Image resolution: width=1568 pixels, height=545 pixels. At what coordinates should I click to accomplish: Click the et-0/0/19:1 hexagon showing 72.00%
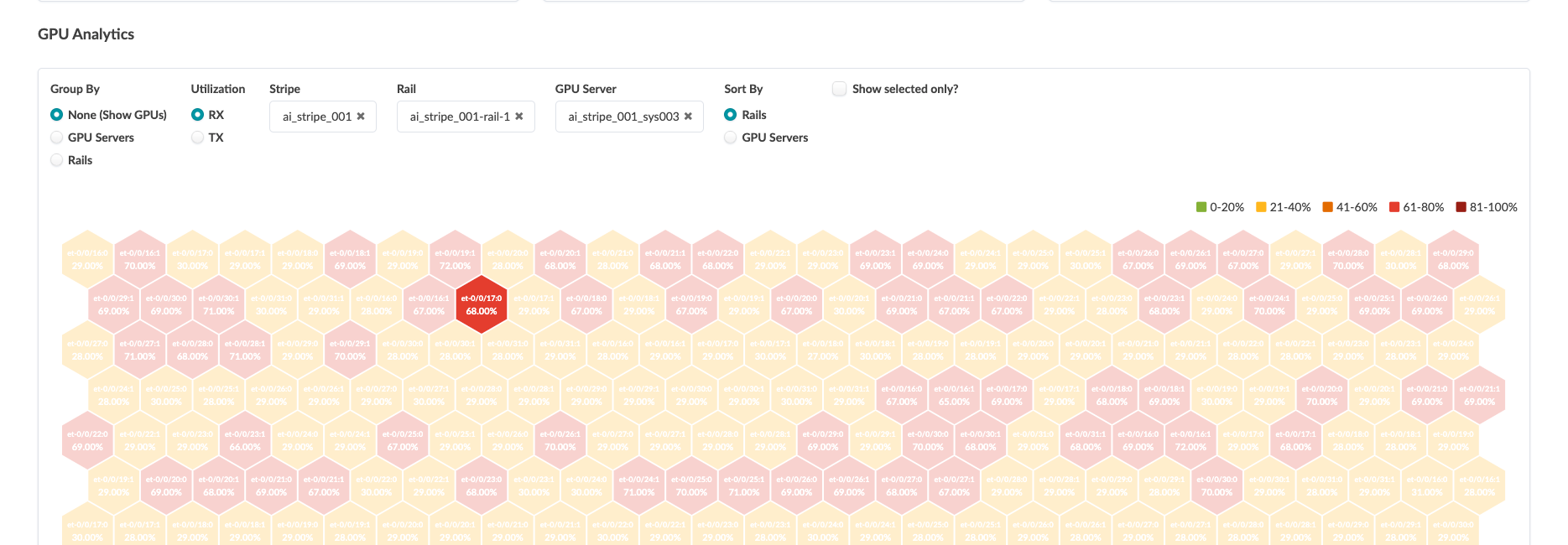(455, 259)
